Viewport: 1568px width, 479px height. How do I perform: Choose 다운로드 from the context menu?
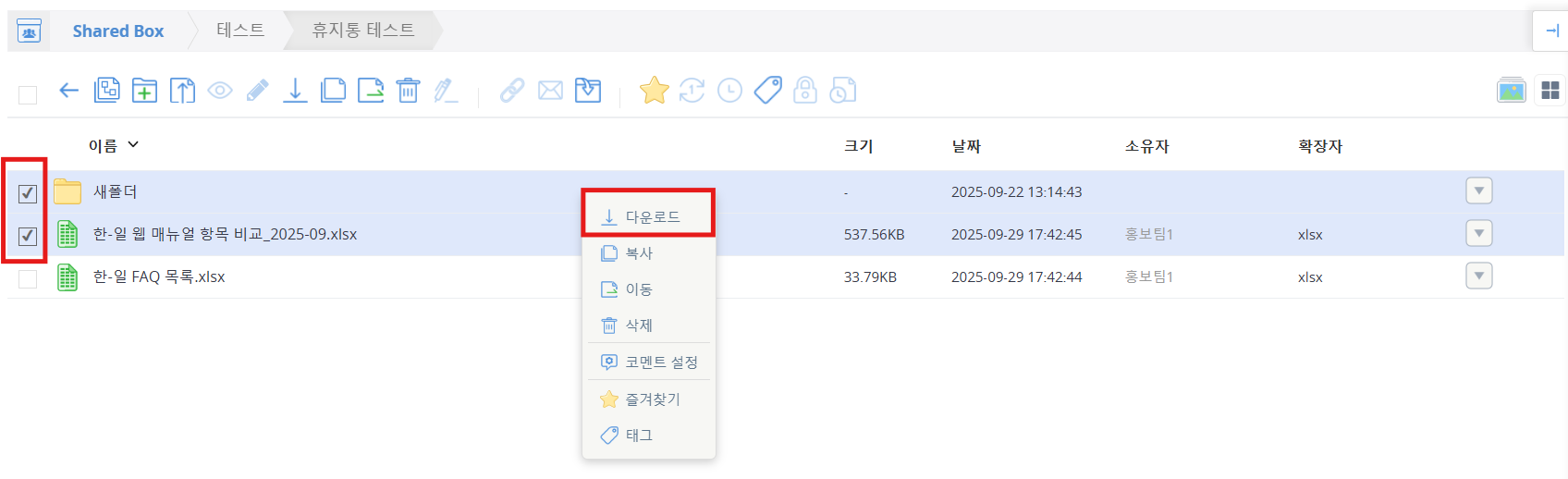(652, 217)
